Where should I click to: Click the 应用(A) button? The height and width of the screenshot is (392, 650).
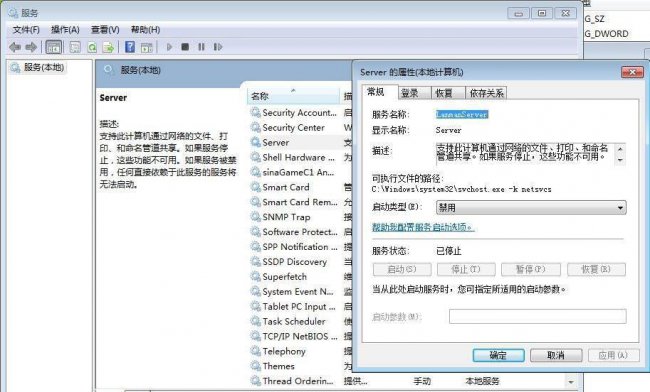point(613,356)
